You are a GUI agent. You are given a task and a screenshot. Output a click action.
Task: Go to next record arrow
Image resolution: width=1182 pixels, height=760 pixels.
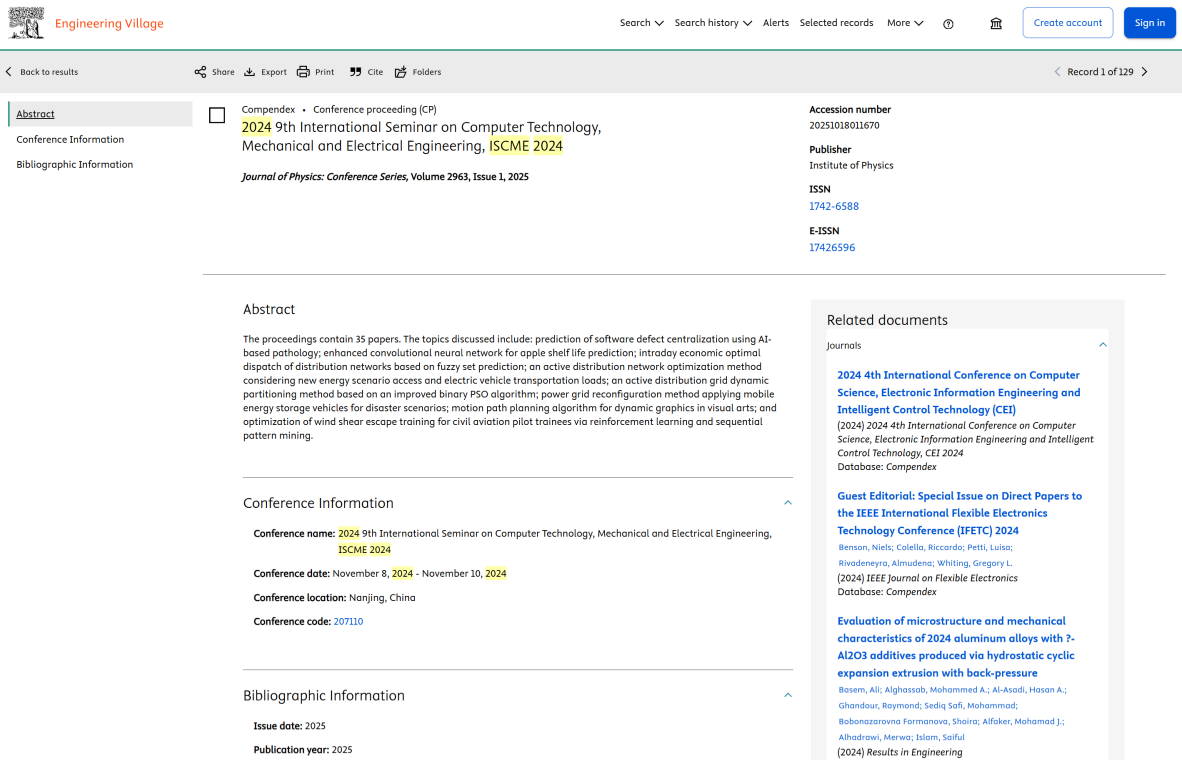tap(1144, 72)
